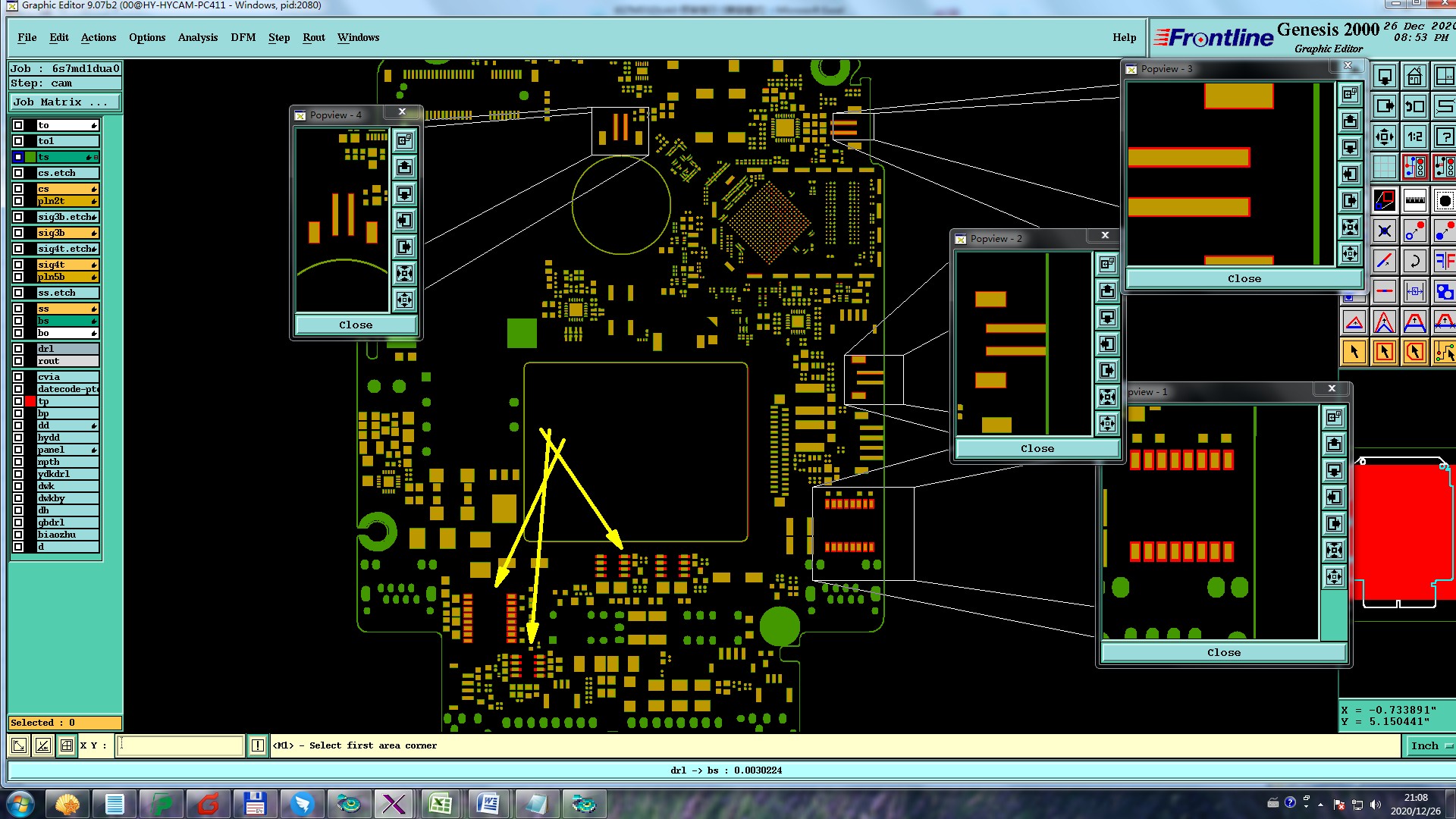
Task: Select the ruler measurement tool
Action: point(1414,201)
